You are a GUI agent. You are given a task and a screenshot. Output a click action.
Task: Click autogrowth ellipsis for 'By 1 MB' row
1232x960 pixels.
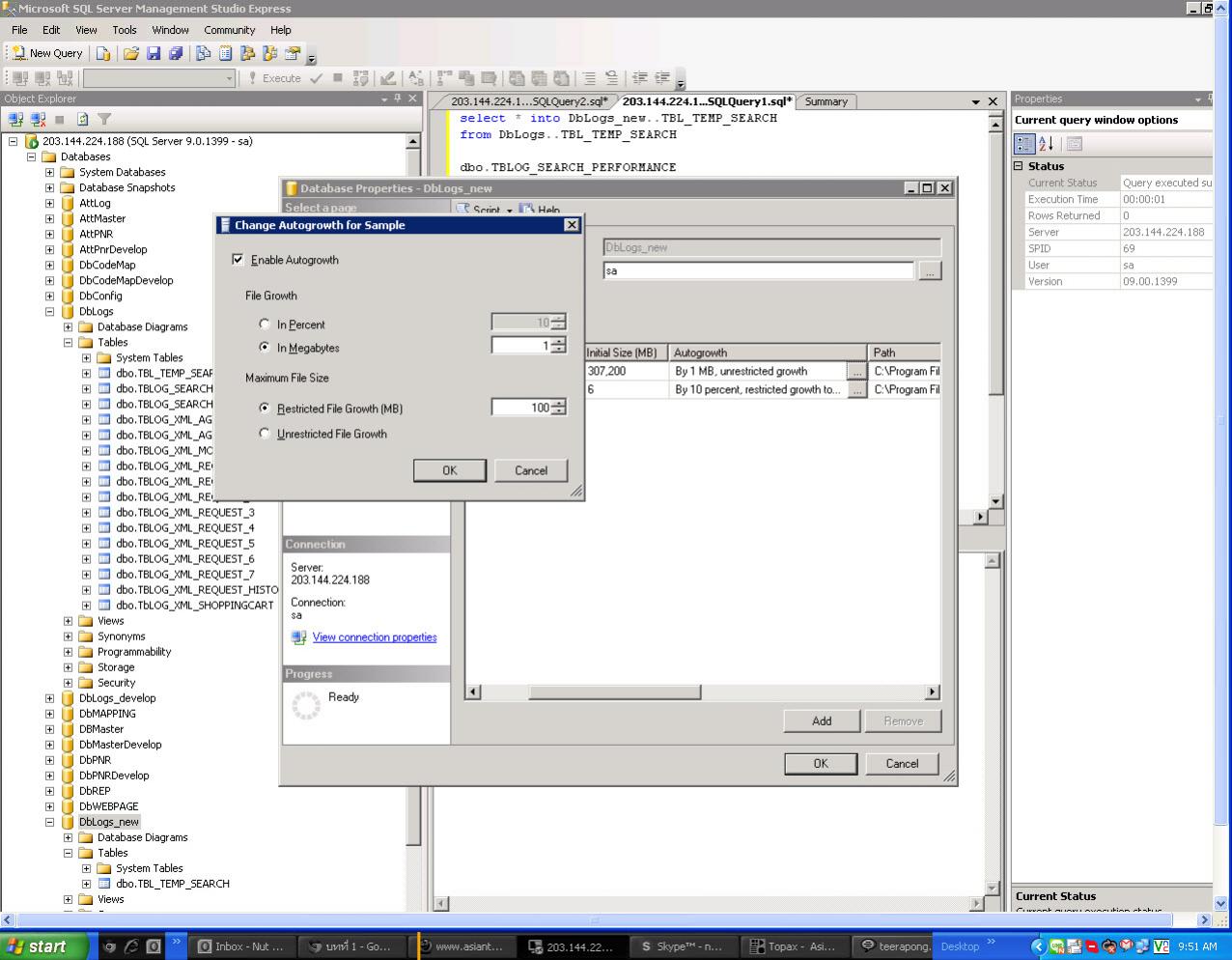[x=856, y=372]
